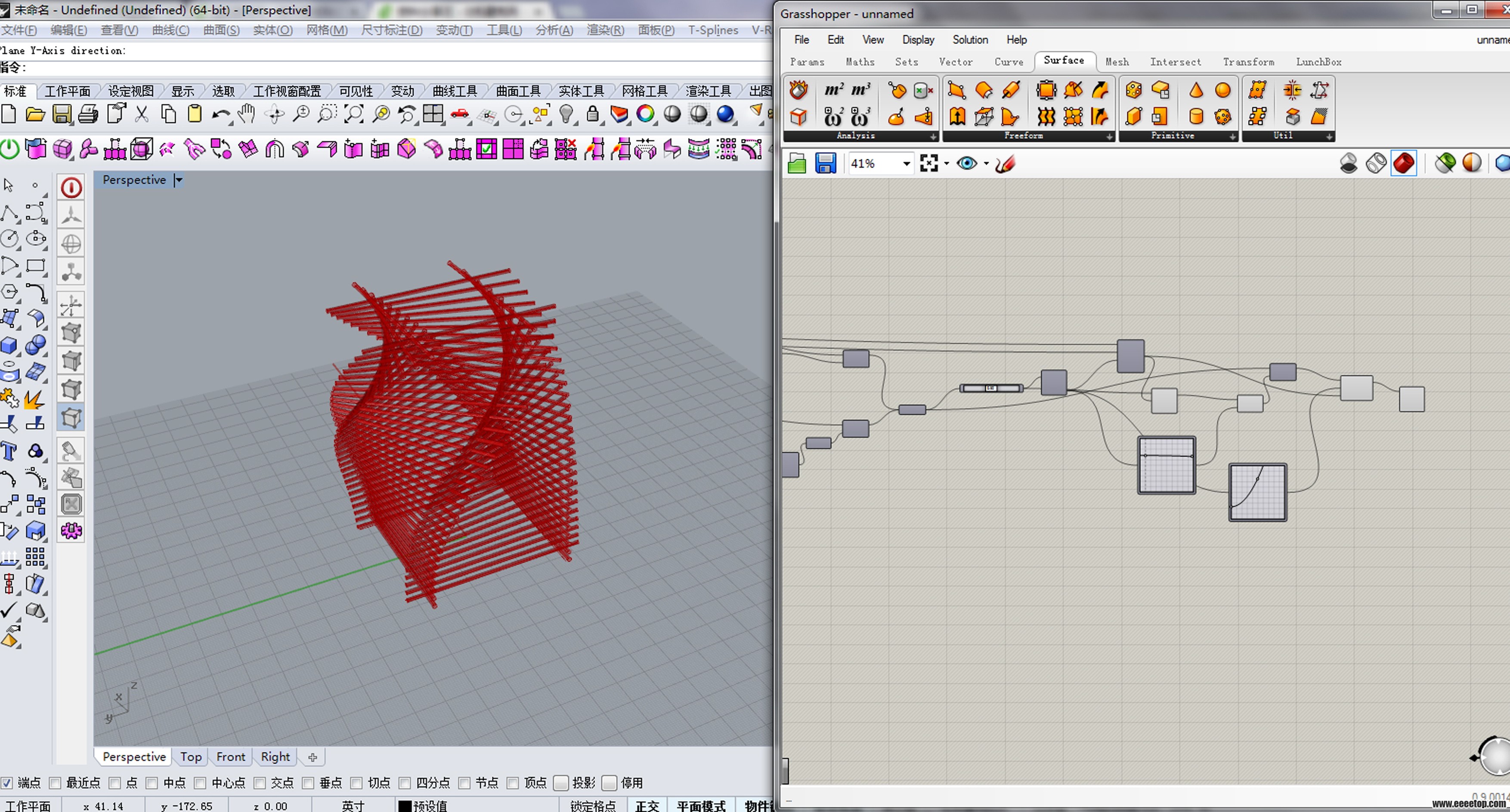The image size is (1510, 812).
Task: Undo using the curved arrow icon
Action: [221, 115]
